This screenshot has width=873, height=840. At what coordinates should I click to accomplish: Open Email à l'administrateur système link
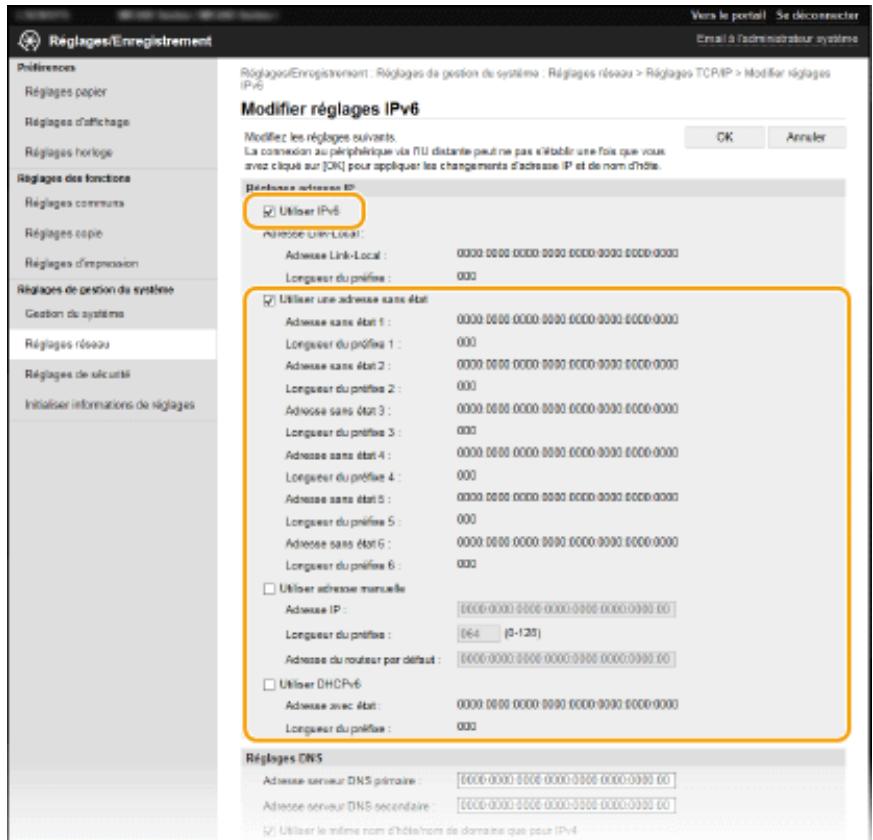pos(777,39)
